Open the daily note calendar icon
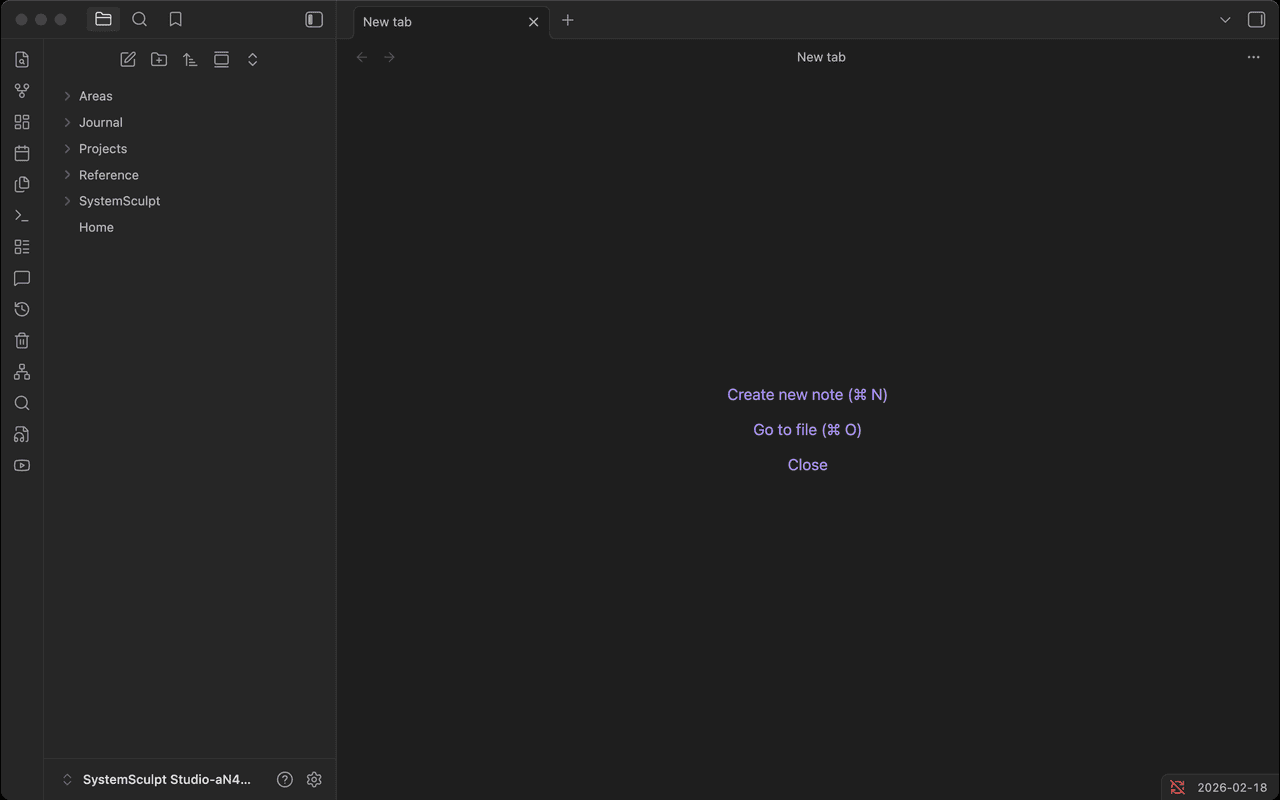Screen dimensions: 1280x800 (x=21, y=152)
